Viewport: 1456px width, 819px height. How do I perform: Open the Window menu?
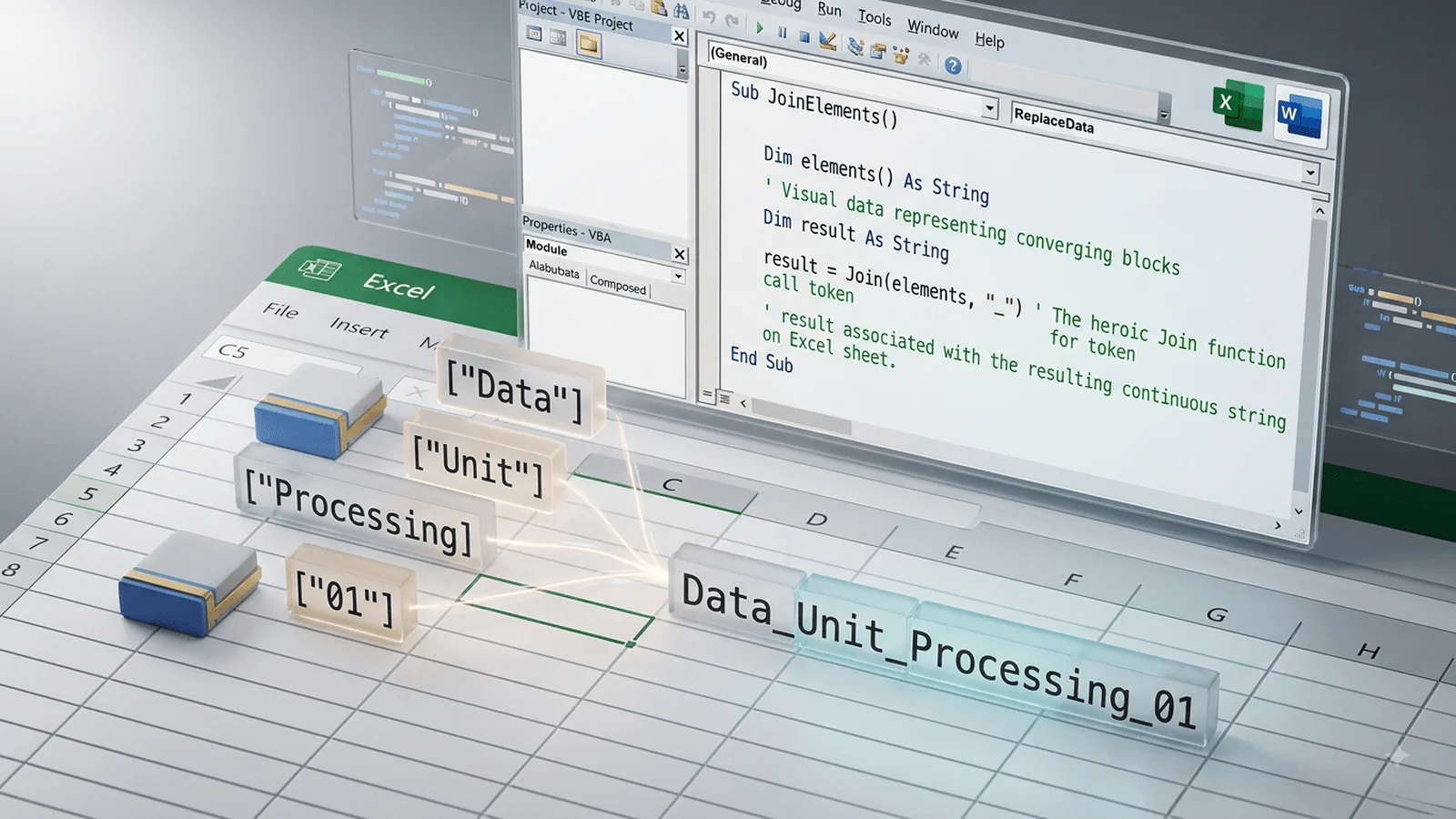click(933, 28)
